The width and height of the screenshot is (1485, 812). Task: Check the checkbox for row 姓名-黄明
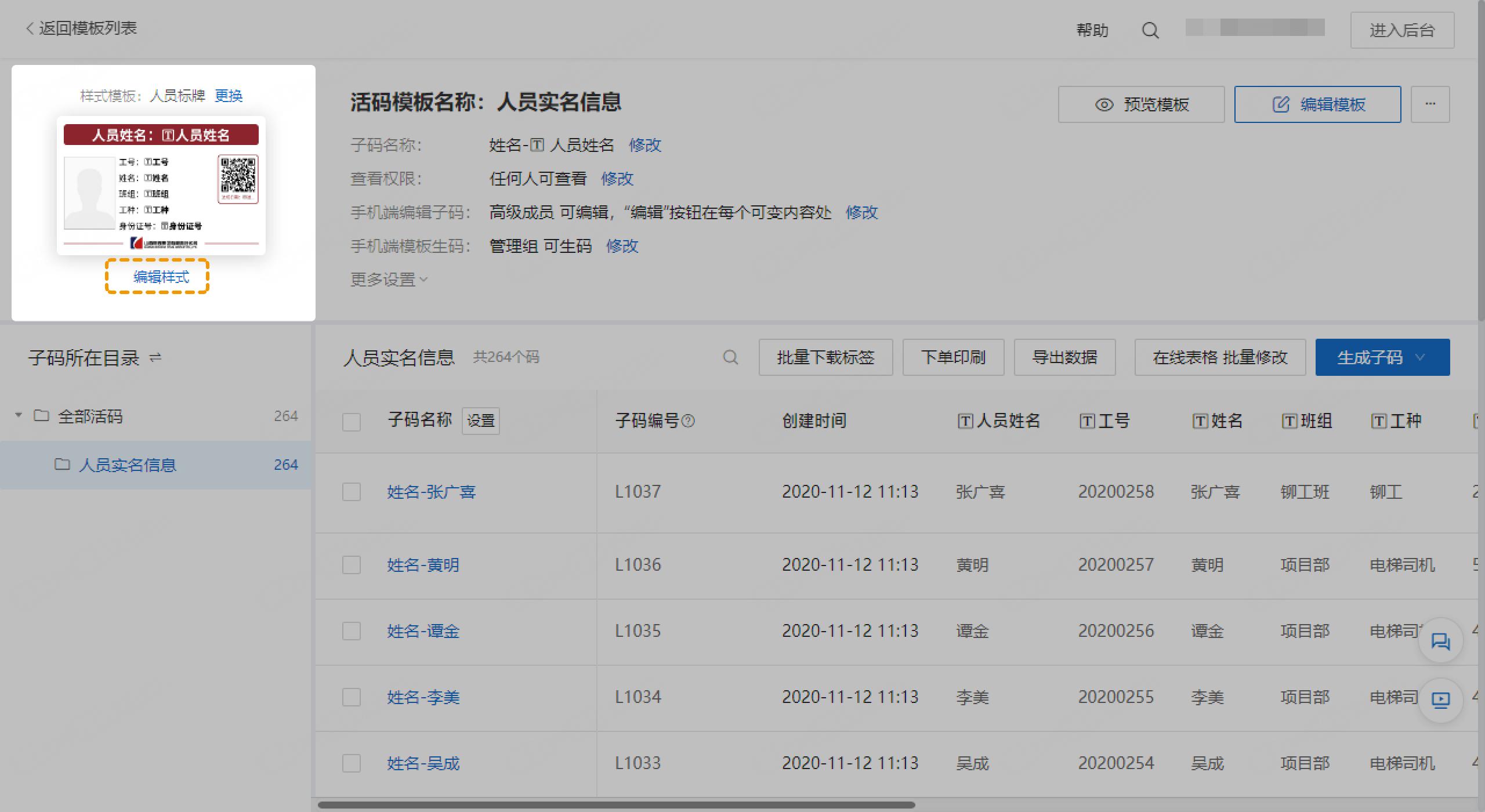(x=352, y=565)
